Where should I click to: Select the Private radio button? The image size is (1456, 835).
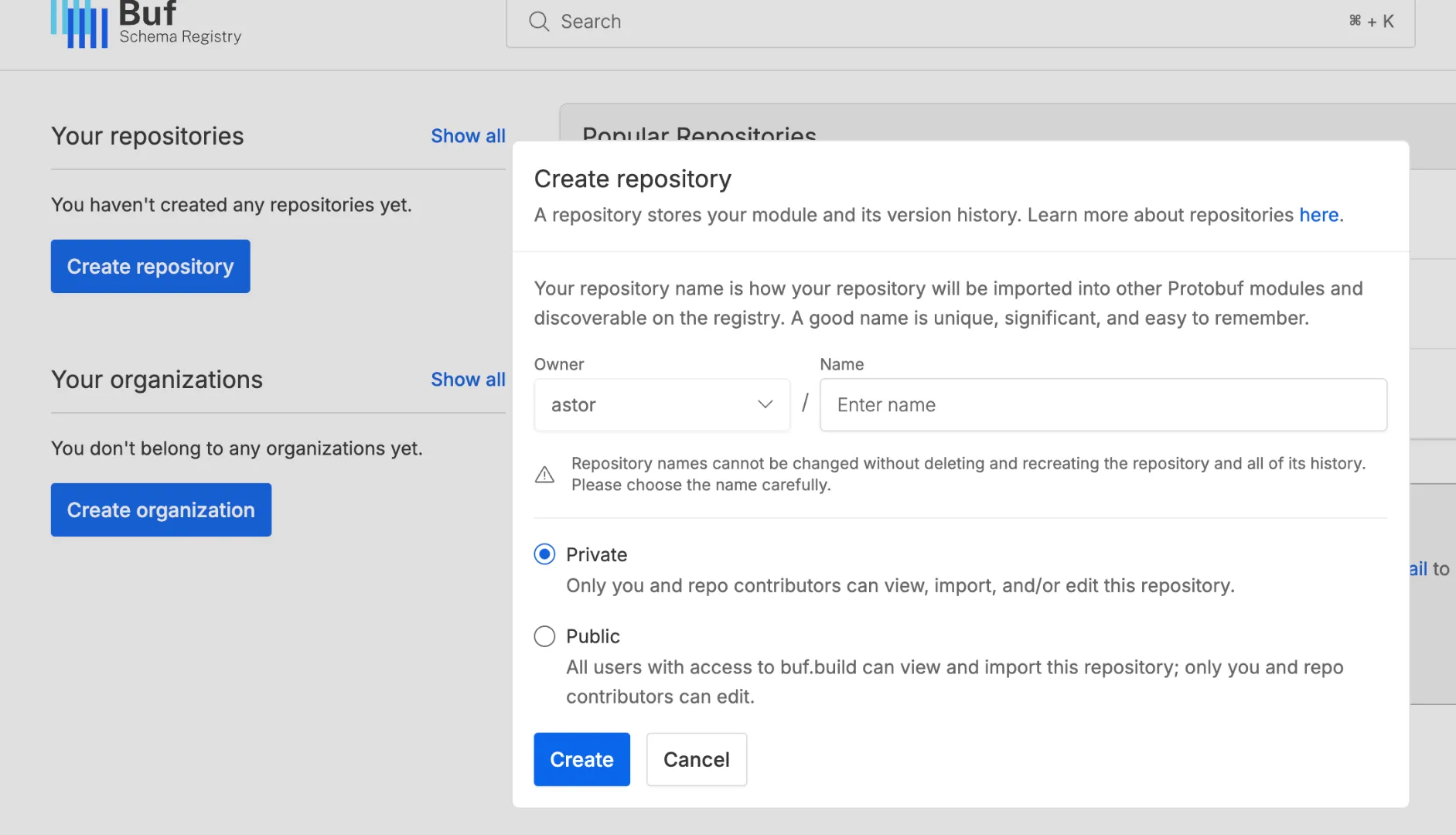[x=544, y=554]
